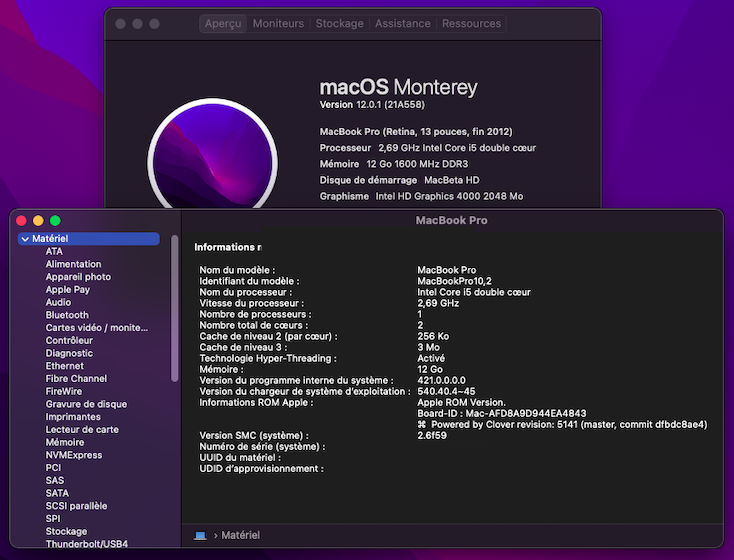This screenshot has height=560, width=734.
Task: Select FireWire in the sidebar
Action: [x=64, y=391]
